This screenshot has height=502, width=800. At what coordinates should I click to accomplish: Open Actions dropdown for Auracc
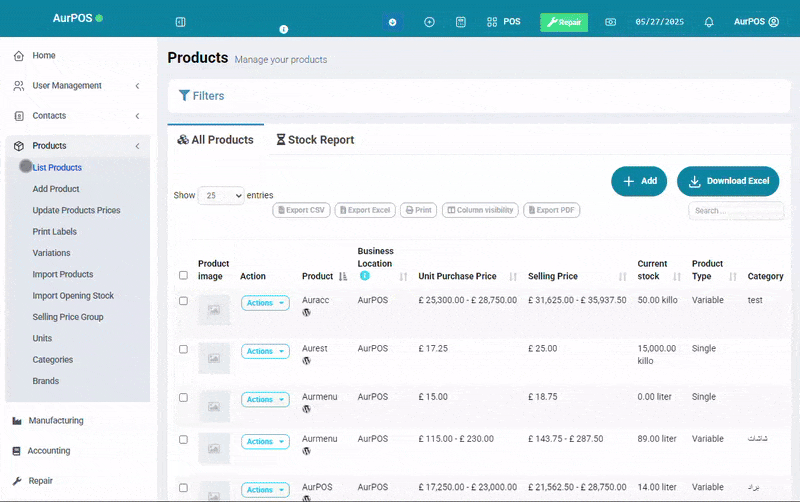coord(265,303)
